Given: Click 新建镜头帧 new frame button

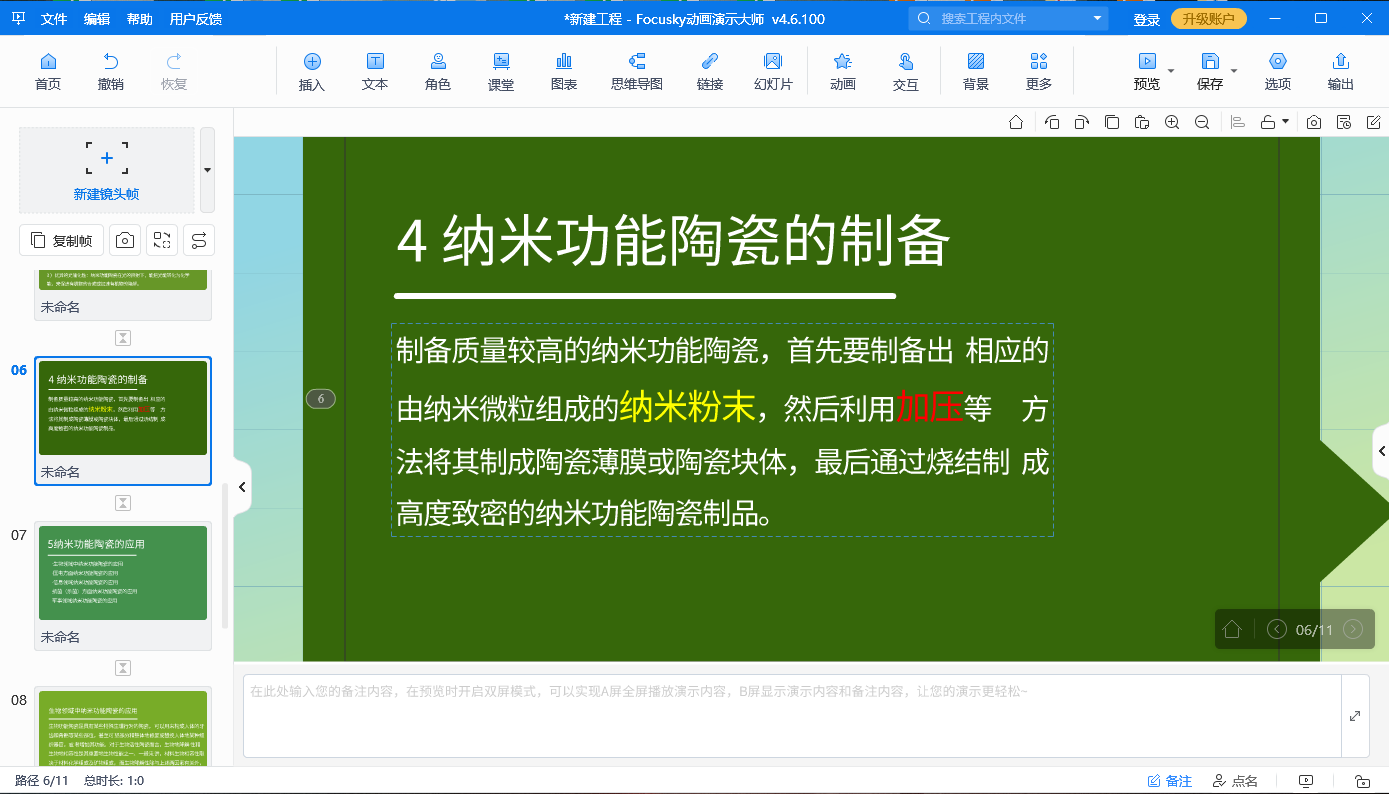Looking at the screenshot, I should tap(107, 170).
